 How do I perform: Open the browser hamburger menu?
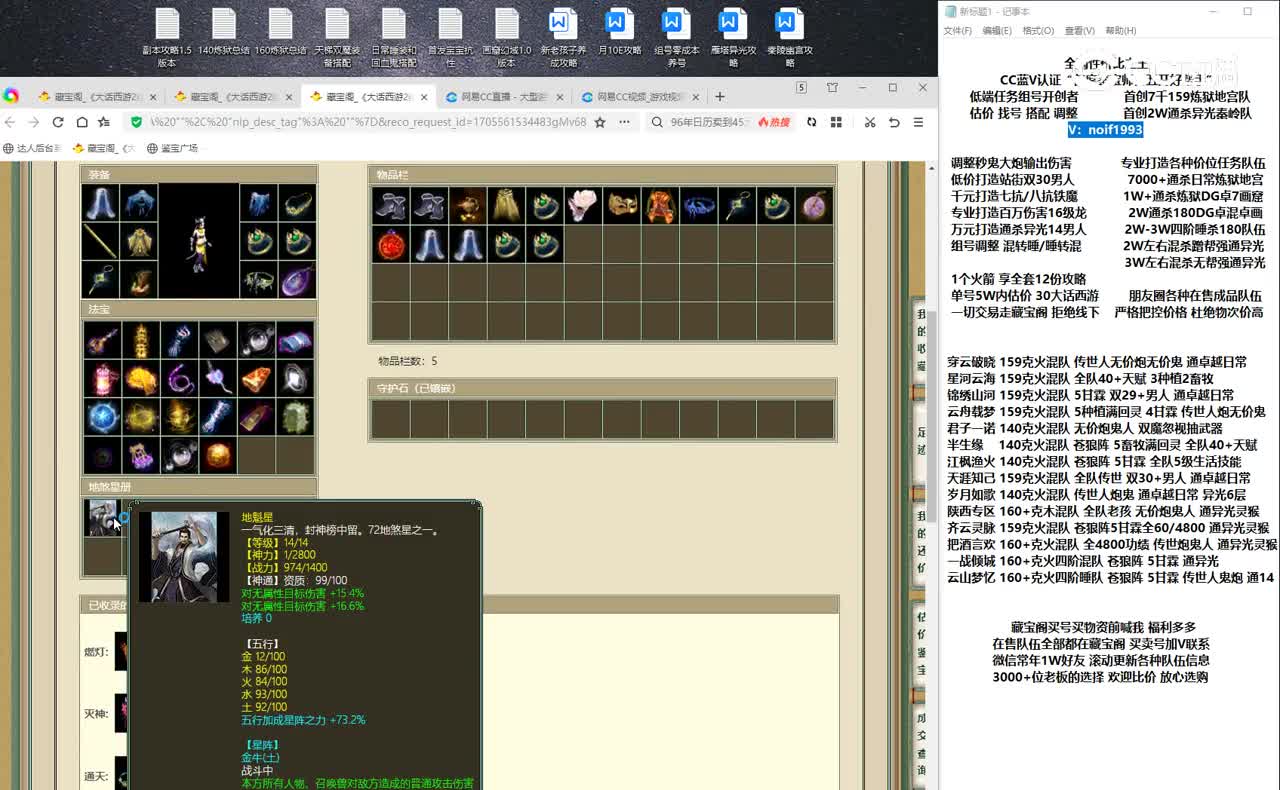pos(919,122)
